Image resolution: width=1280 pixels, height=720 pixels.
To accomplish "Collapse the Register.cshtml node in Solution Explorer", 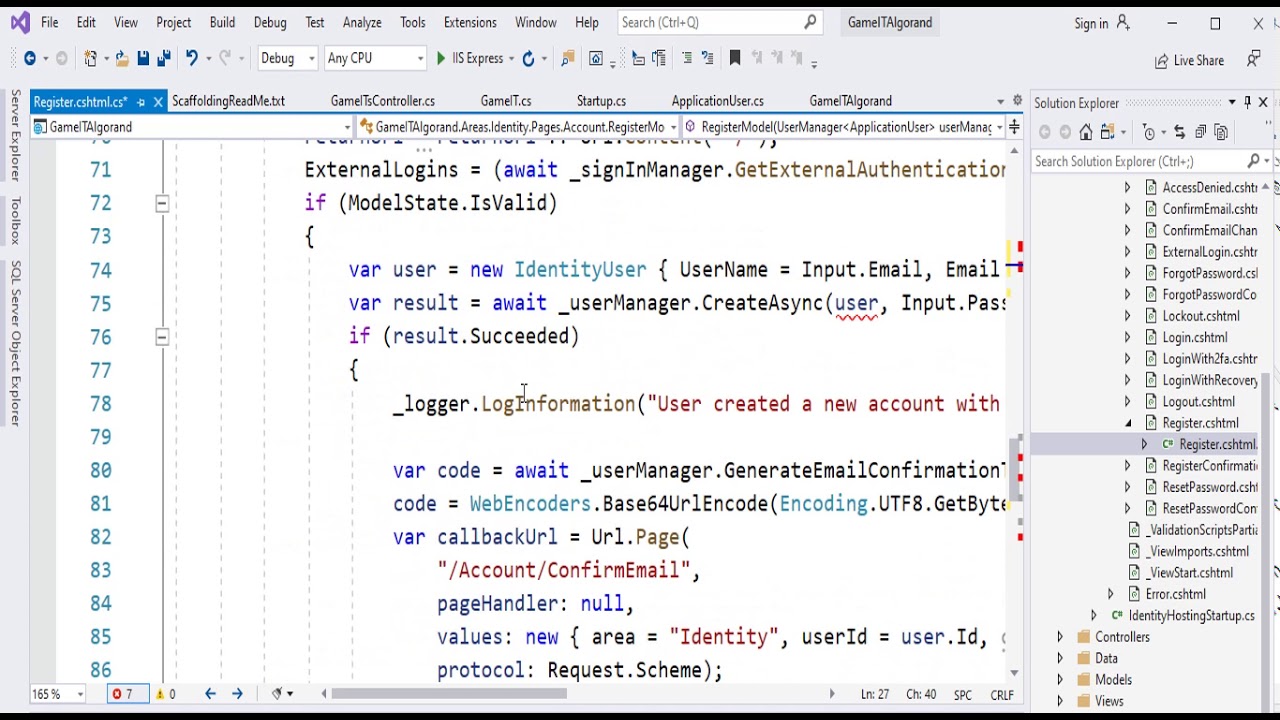I will (x=1128, y=423).
